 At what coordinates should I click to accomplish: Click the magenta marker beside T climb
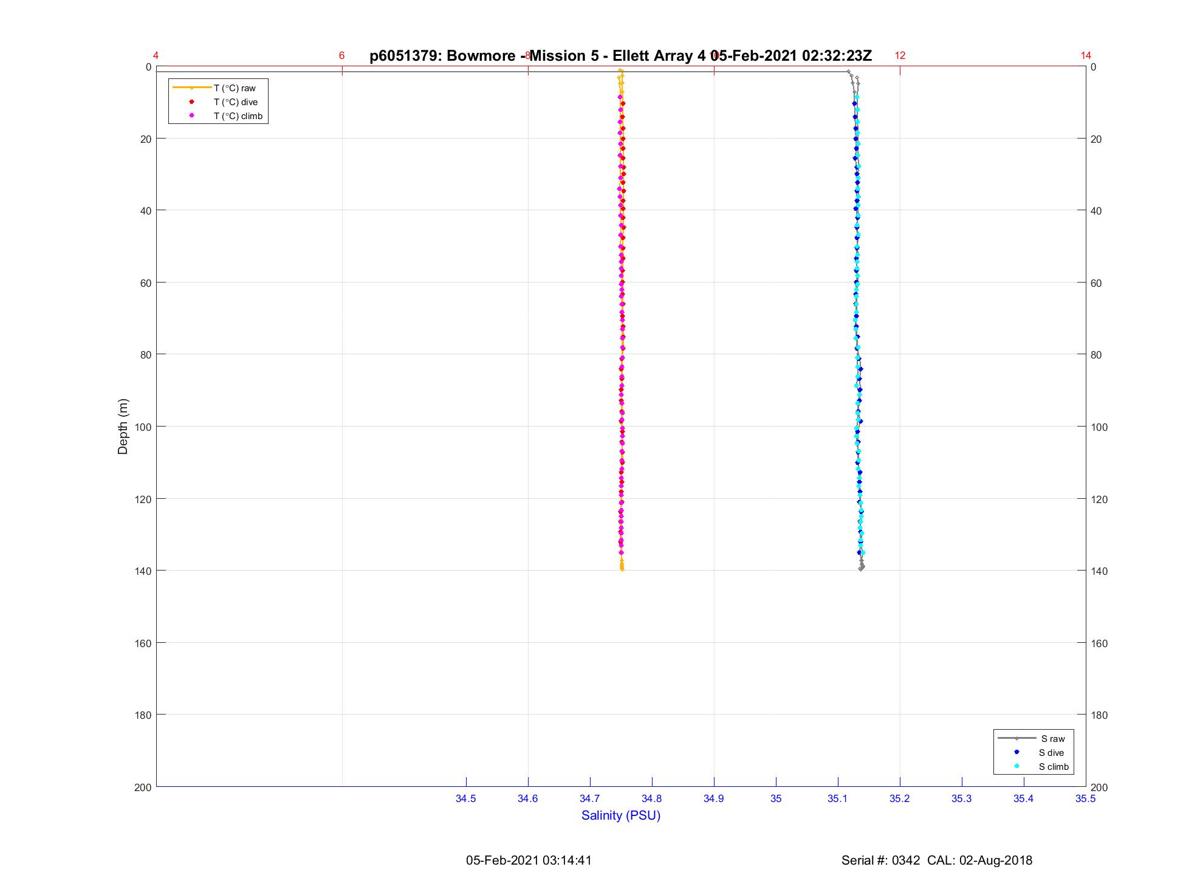point(191,116)
